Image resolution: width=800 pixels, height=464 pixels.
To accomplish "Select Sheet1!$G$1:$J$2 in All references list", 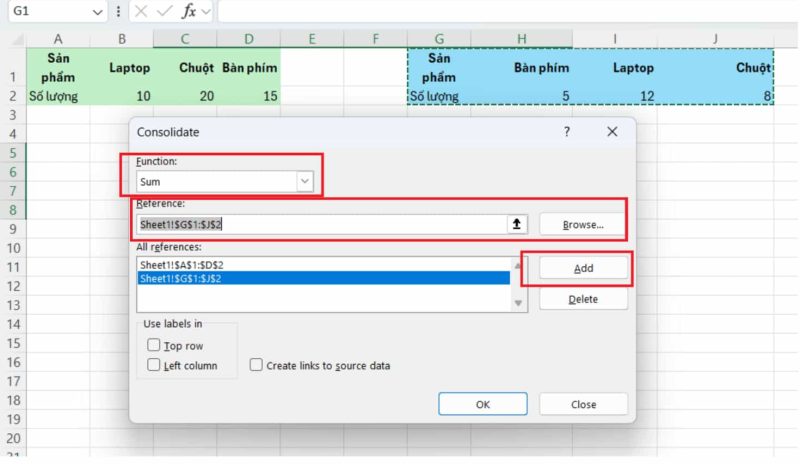I will point(323,278).
